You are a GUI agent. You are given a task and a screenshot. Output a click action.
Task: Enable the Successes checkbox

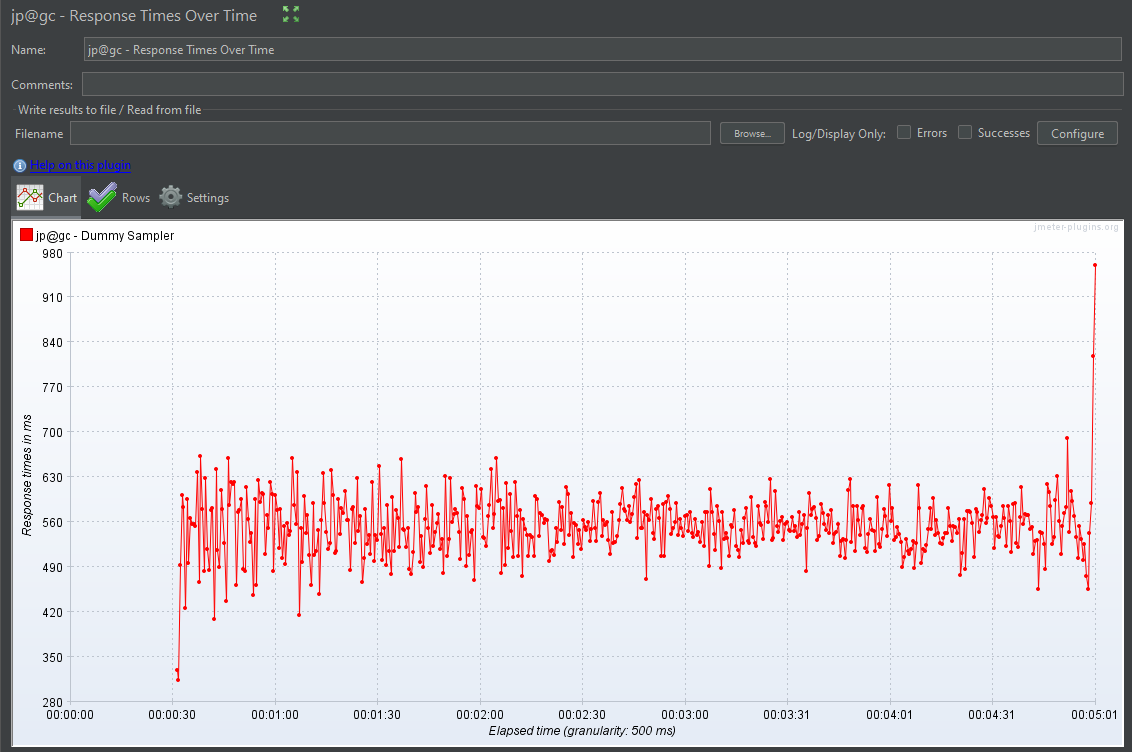coord(965,132)
